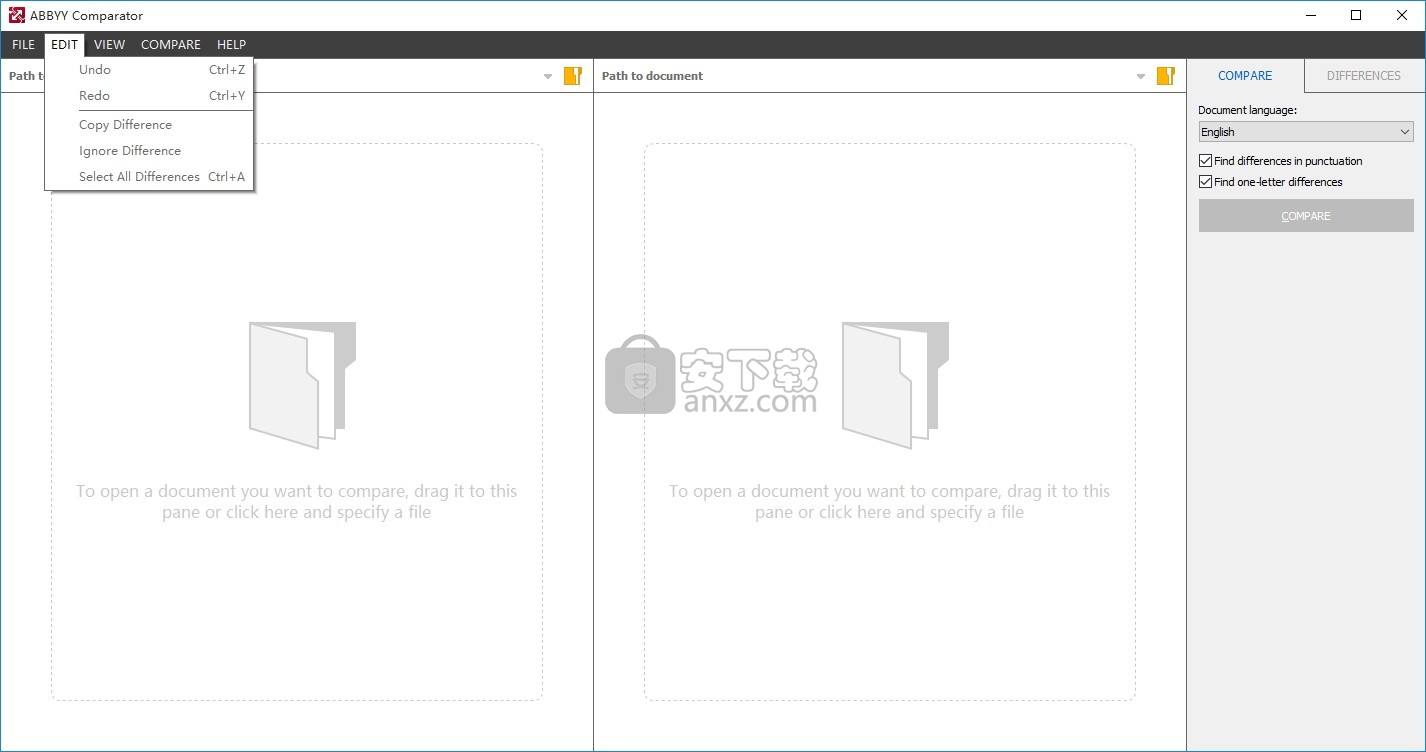This screenshot has width=1426, height=752.
Task: Select Ignore Difference menu entry
Action: pyautogui.click(x=149, y=151)
